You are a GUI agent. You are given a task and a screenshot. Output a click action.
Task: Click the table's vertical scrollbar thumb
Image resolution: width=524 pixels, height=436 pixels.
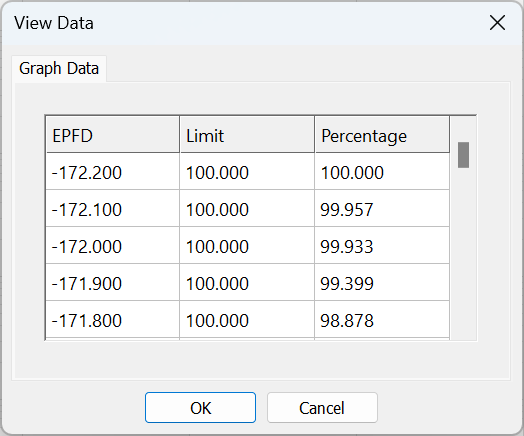coord(464,155)
